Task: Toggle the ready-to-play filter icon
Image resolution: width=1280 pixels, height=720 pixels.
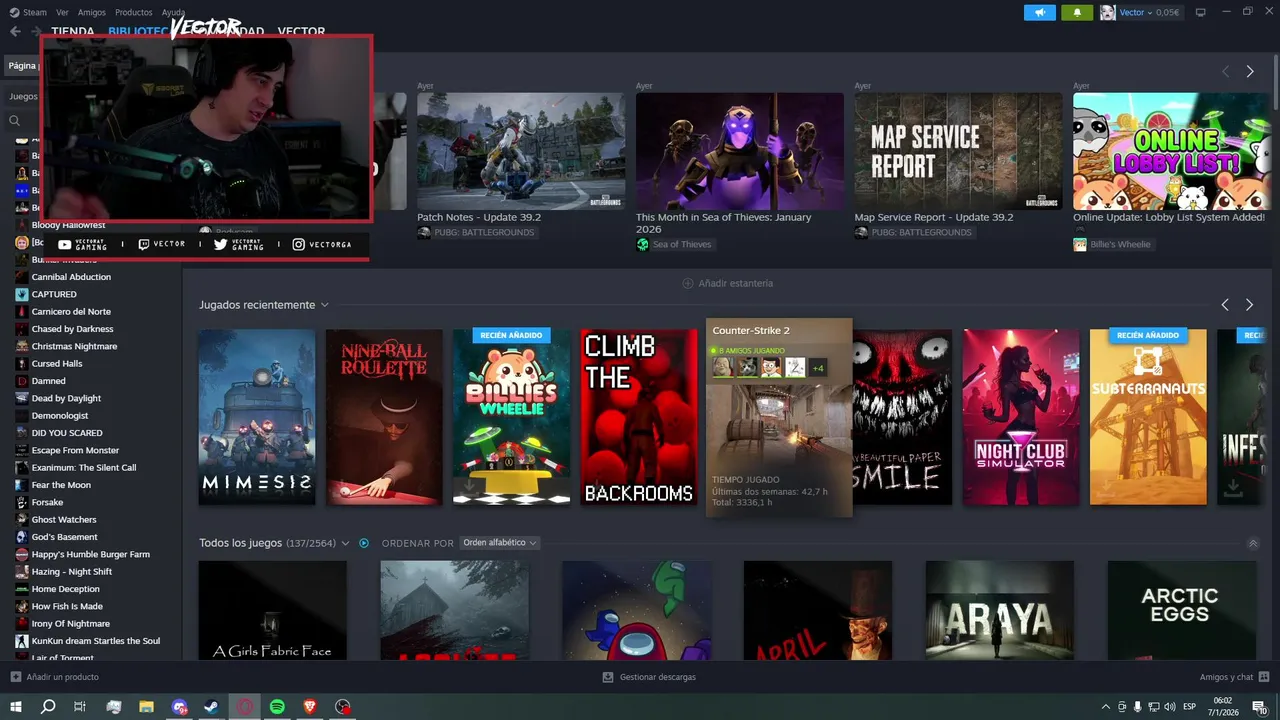Action: tap(364, 543)
